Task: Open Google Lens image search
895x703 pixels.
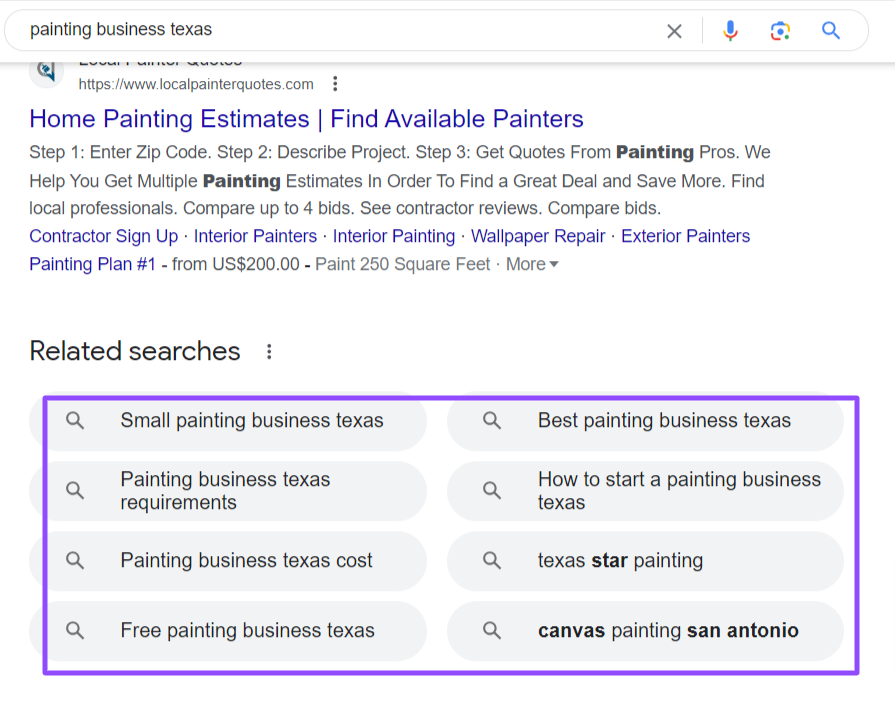Action: [780, 31]
